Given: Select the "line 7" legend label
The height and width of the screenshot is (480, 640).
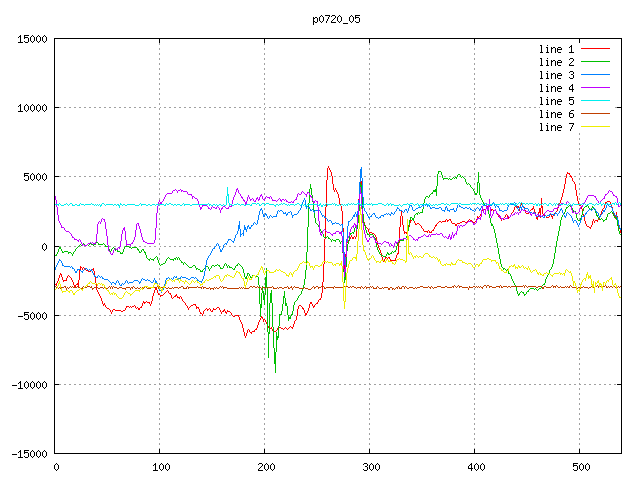Looking at the screenshot, I should click(557, 127).
